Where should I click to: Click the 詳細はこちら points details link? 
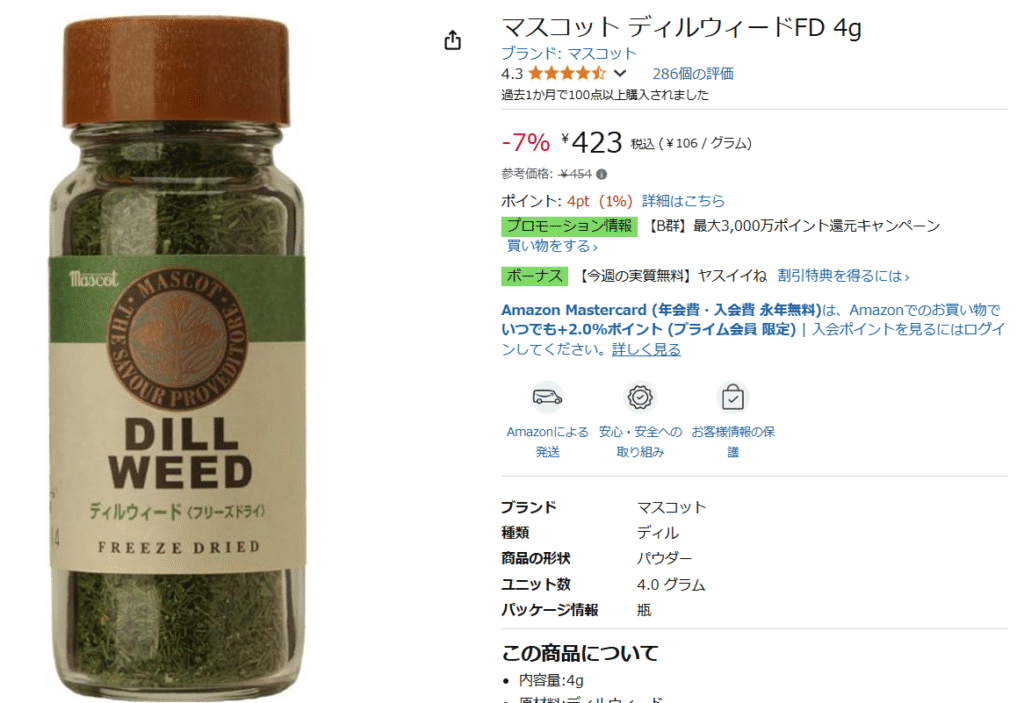pos(683,201)
